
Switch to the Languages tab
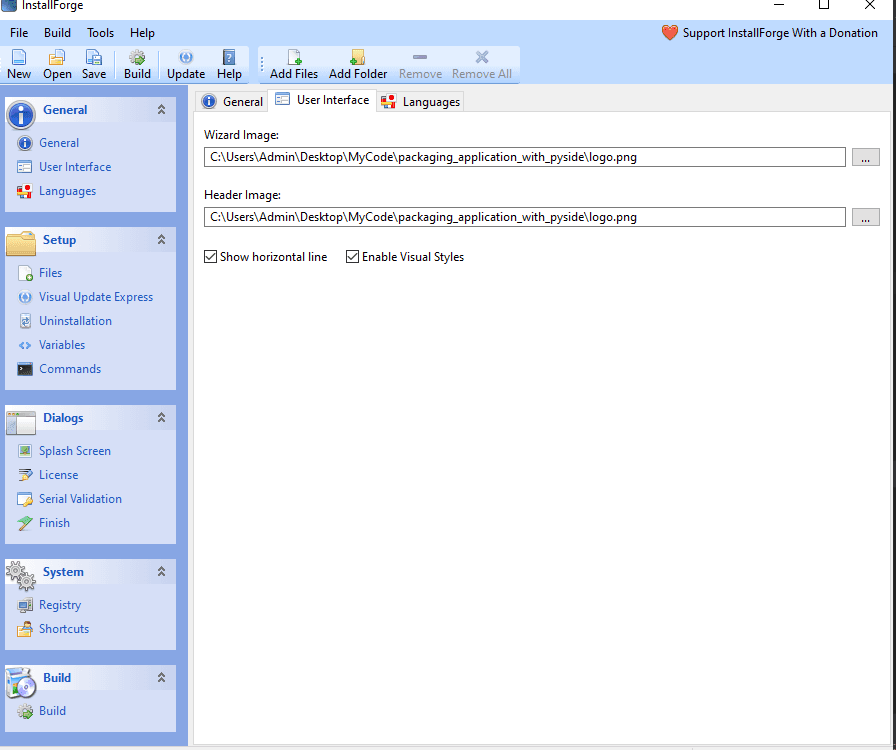(422, 101)
